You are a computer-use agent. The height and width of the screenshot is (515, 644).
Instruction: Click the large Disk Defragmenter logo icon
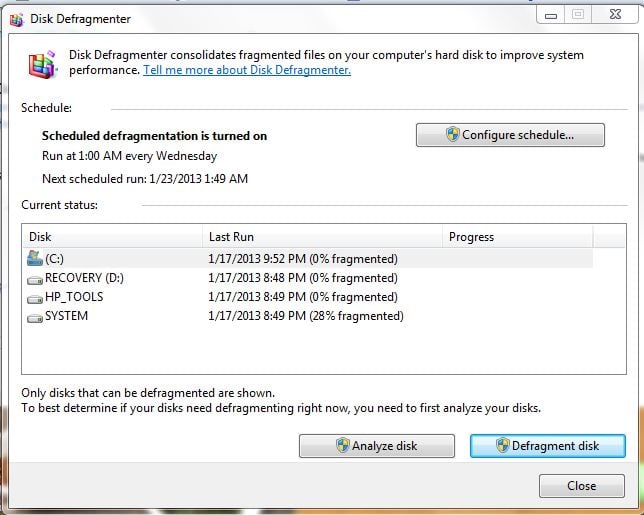(42, 64)
